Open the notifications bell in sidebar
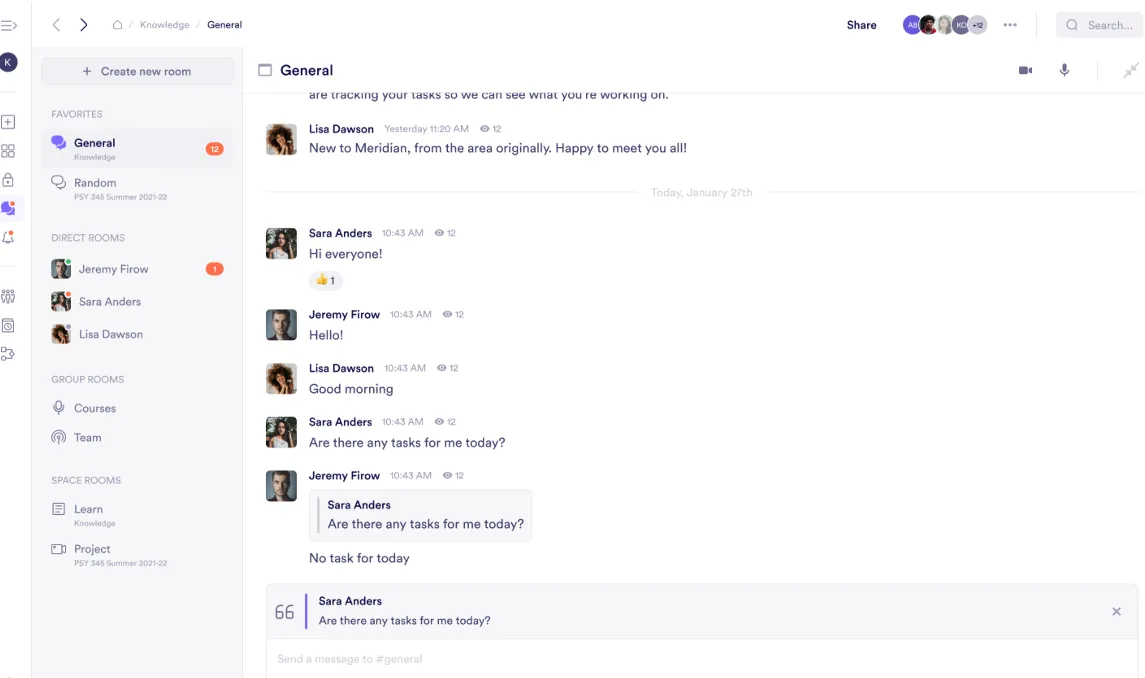Viewport: 1145px width, 678px height. click(x=8, y=237)
